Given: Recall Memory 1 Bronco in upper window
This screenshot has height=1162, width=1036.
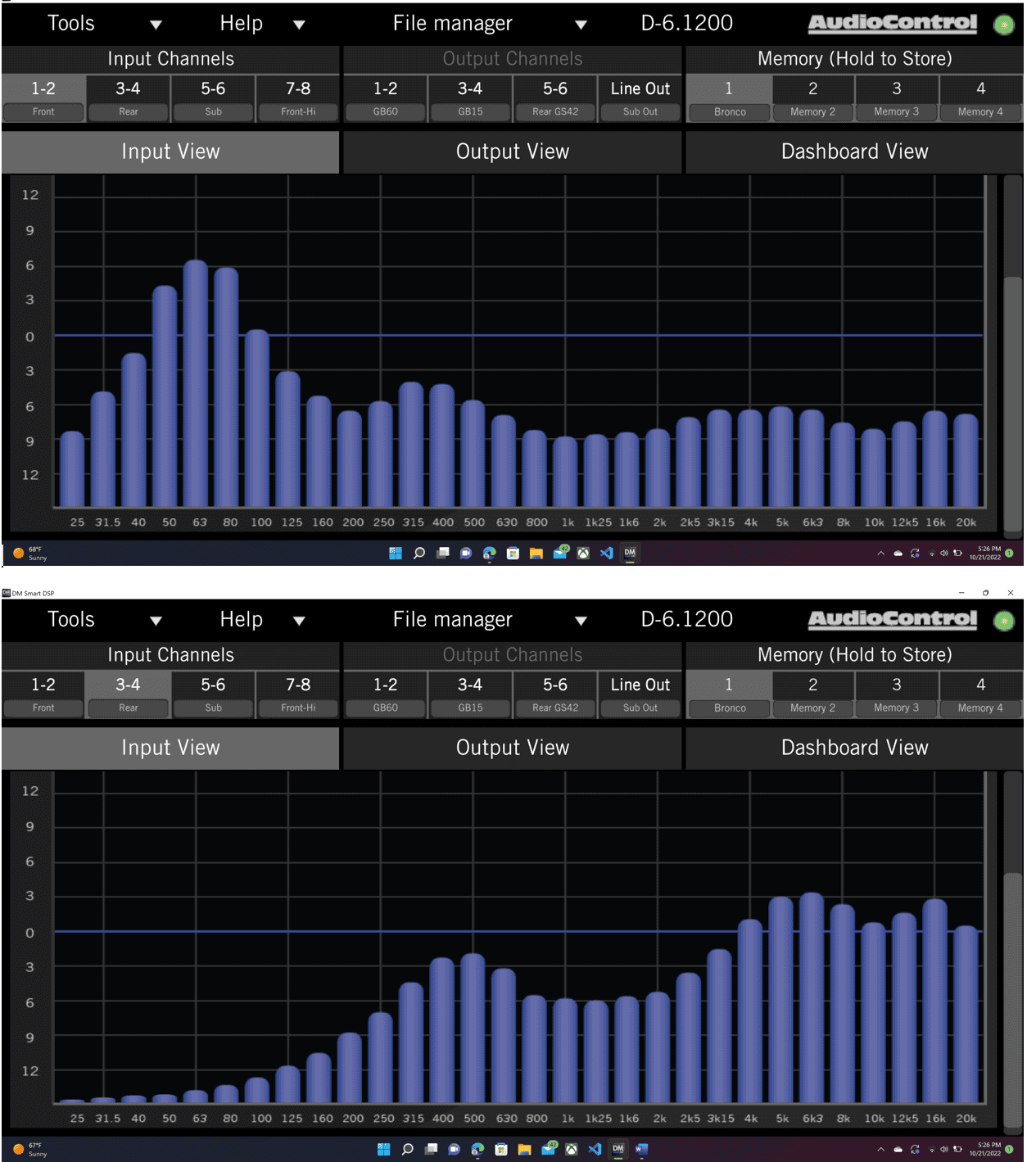Looking at the screenshot, I should [729, 98].
